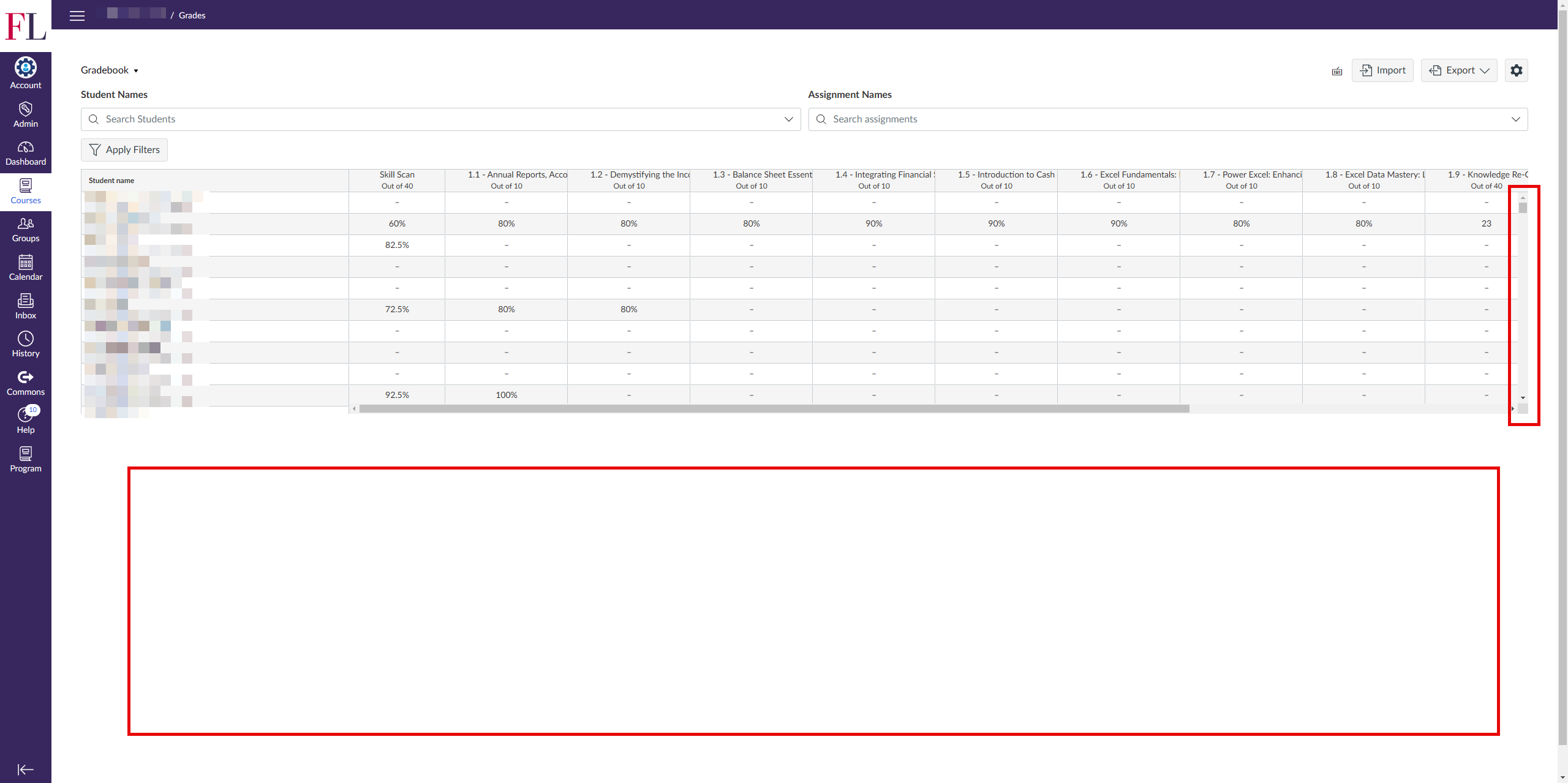
Task: Open Commons from sidebar
Action: (x=25, y=383)
